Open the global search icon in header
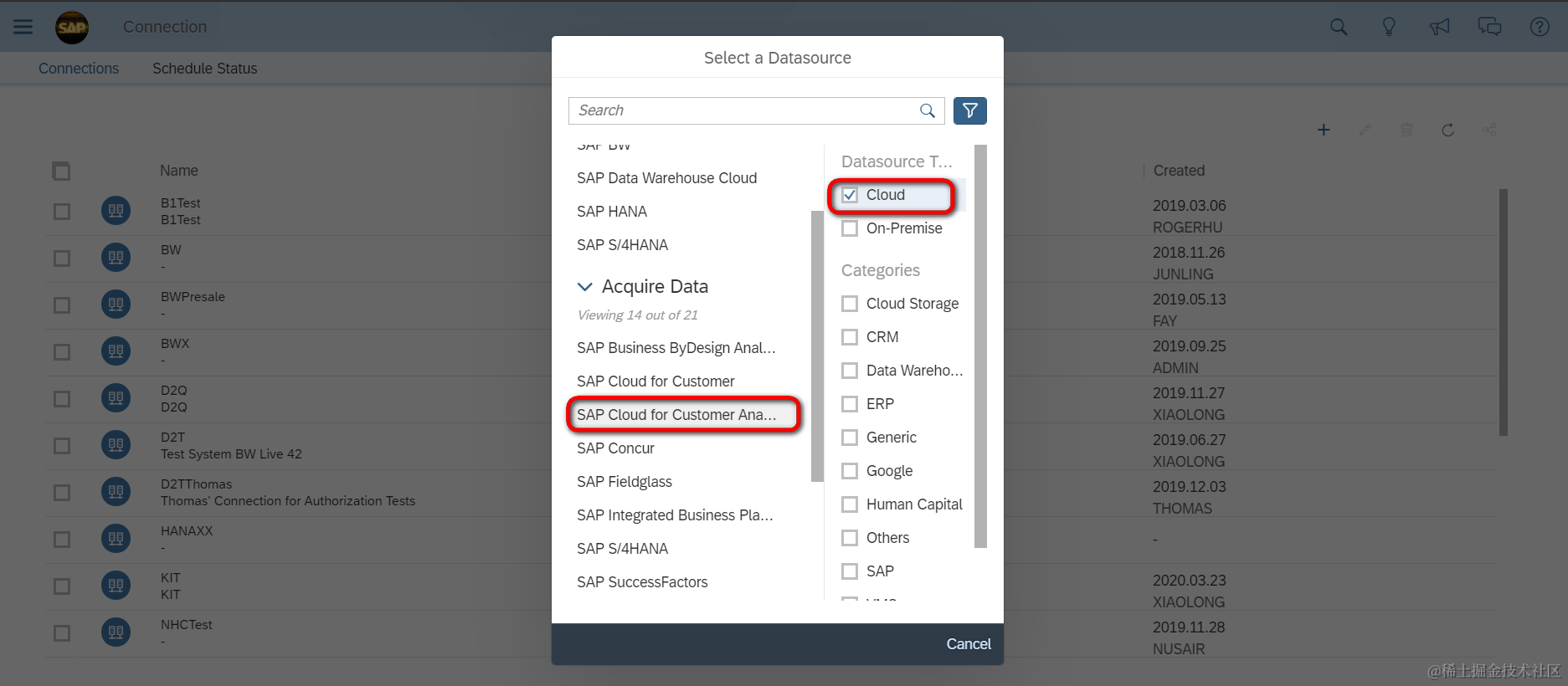Image resolution: width=1568 pixels, height=686 pixels. [x=1339, y=27]
